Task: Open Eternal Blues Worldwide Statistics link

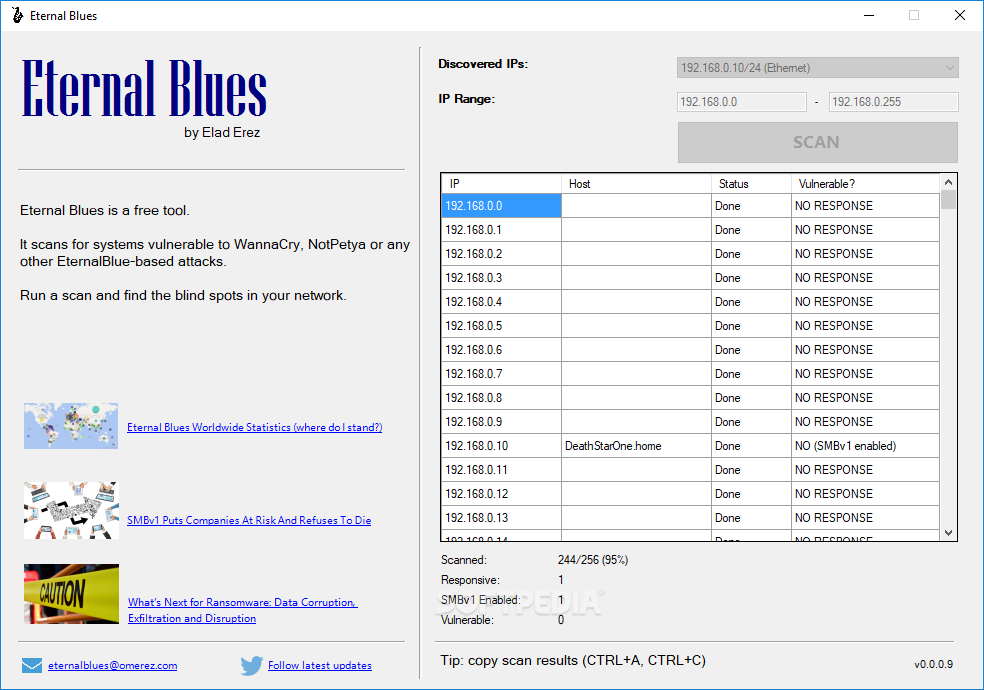Action: [x=255, y=427]
